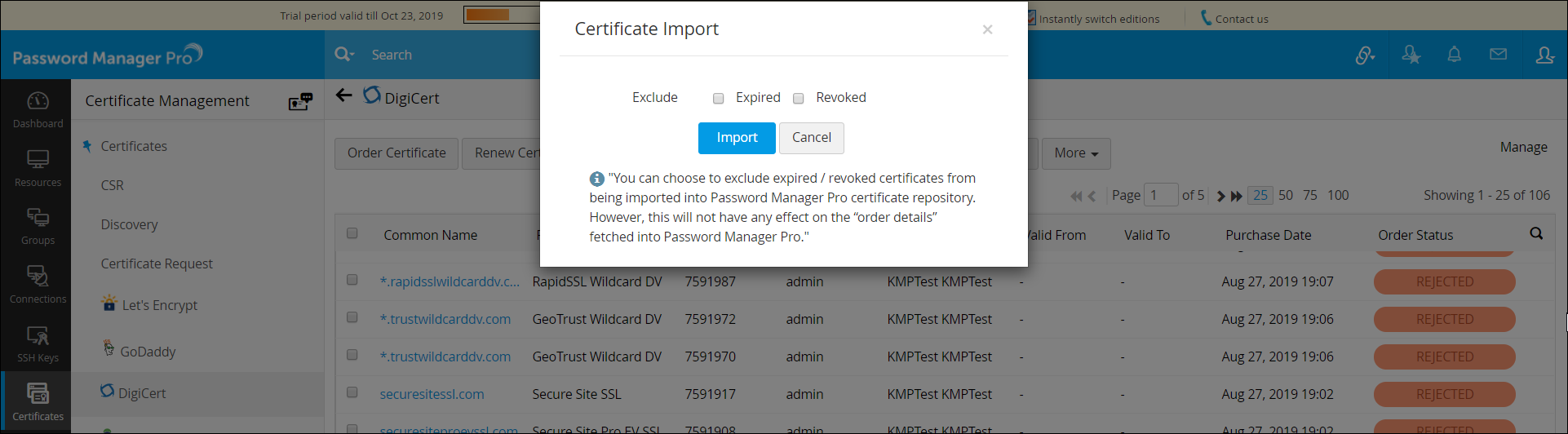Select GoDaddy in the left menu

coord(148,352)
